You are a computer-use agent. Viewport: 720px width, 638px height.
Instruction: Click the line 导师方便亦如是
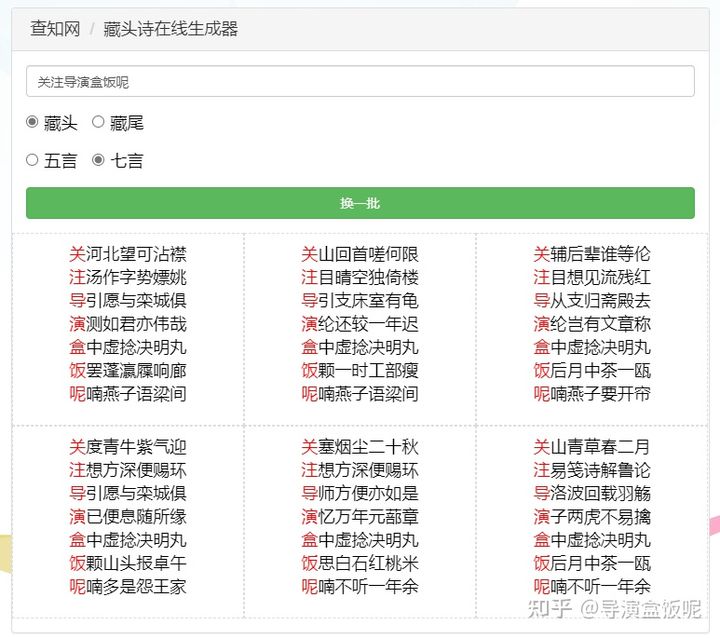360,493
